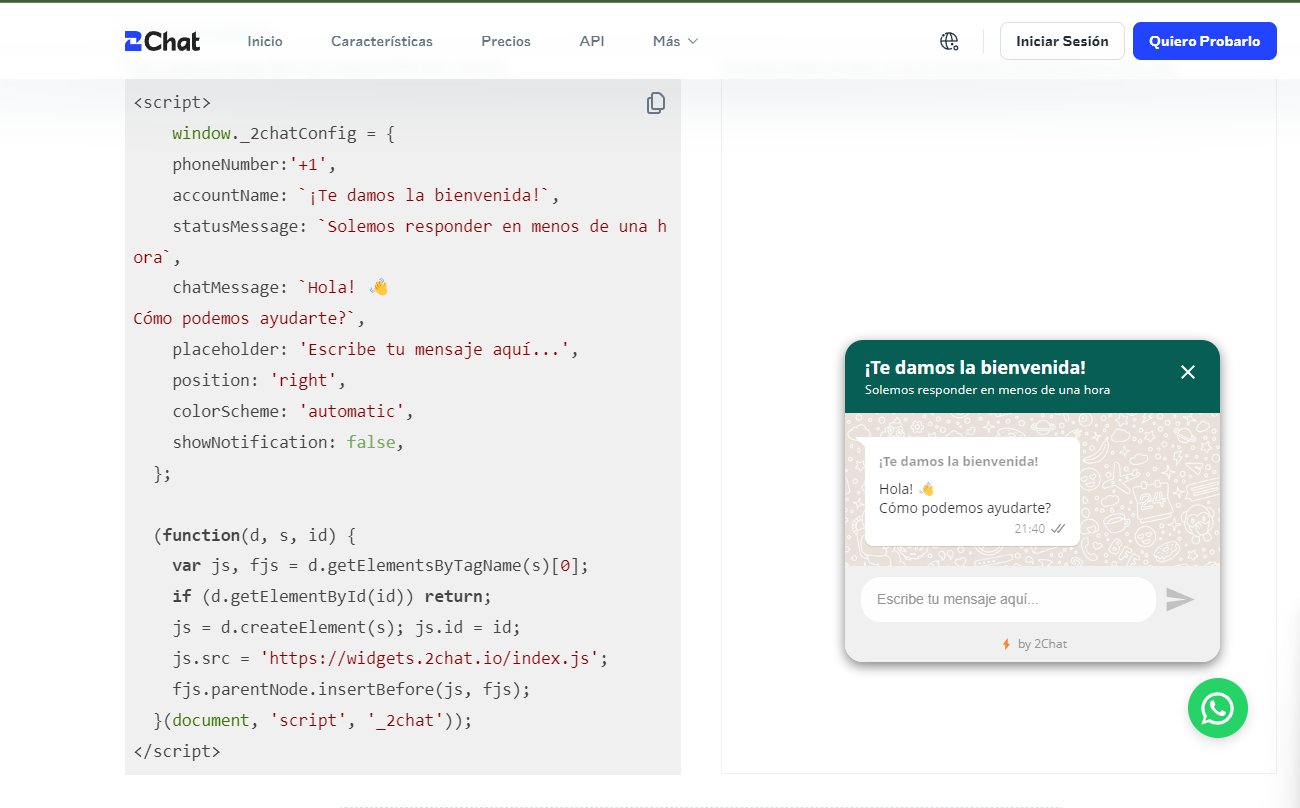This screenshot has width=1300, height=808.
Task: Open Precios page
Action: tap(506, 41)
